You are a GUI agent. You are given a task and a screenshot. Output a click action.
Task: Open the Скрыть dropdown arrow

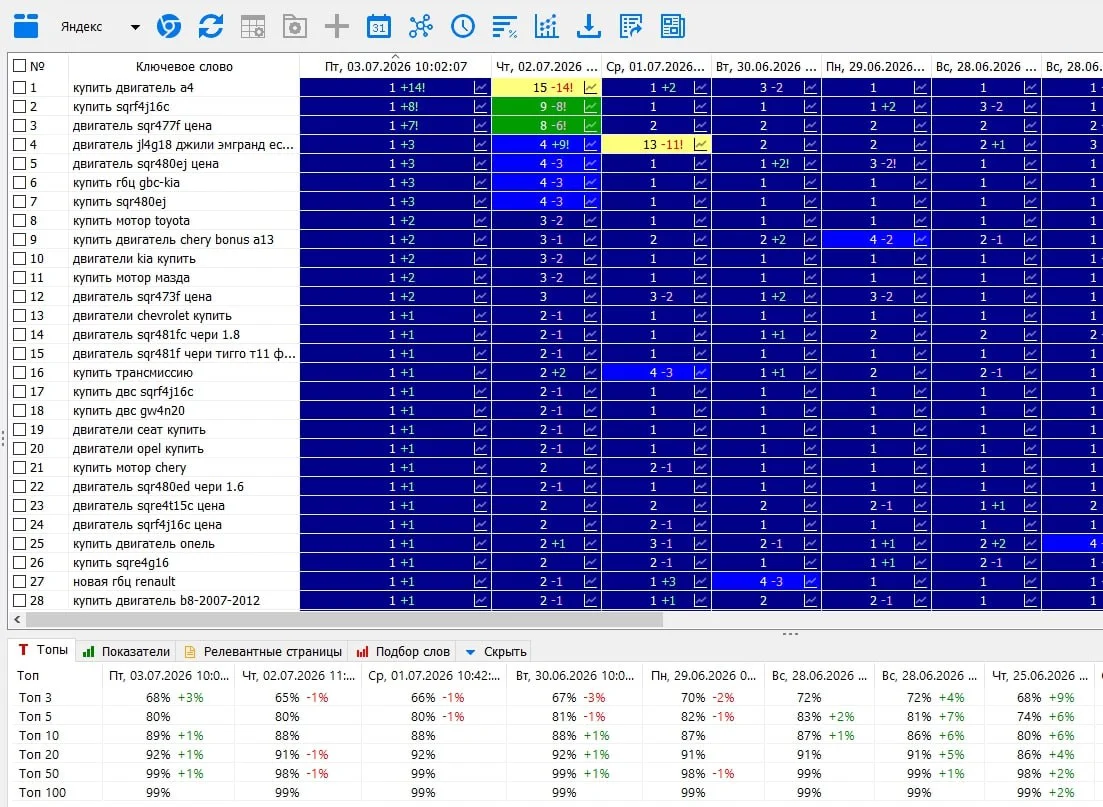471,652
